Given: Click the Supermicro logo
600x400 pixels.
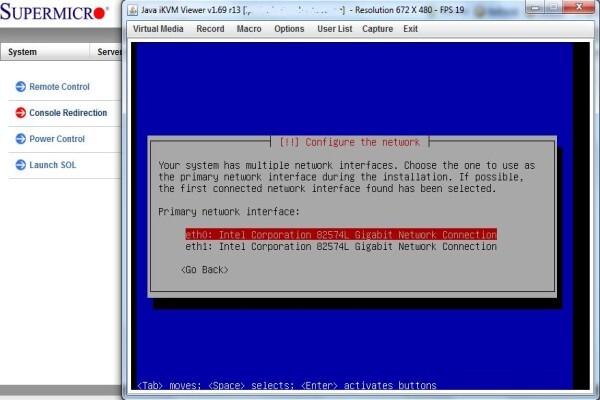Looking at the screenshot, I should pyautogui.click(x=54, y=12).
